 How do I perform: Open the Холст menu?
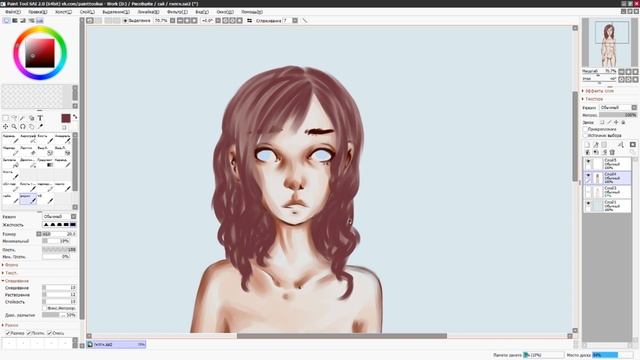click(x=63, y=12)
